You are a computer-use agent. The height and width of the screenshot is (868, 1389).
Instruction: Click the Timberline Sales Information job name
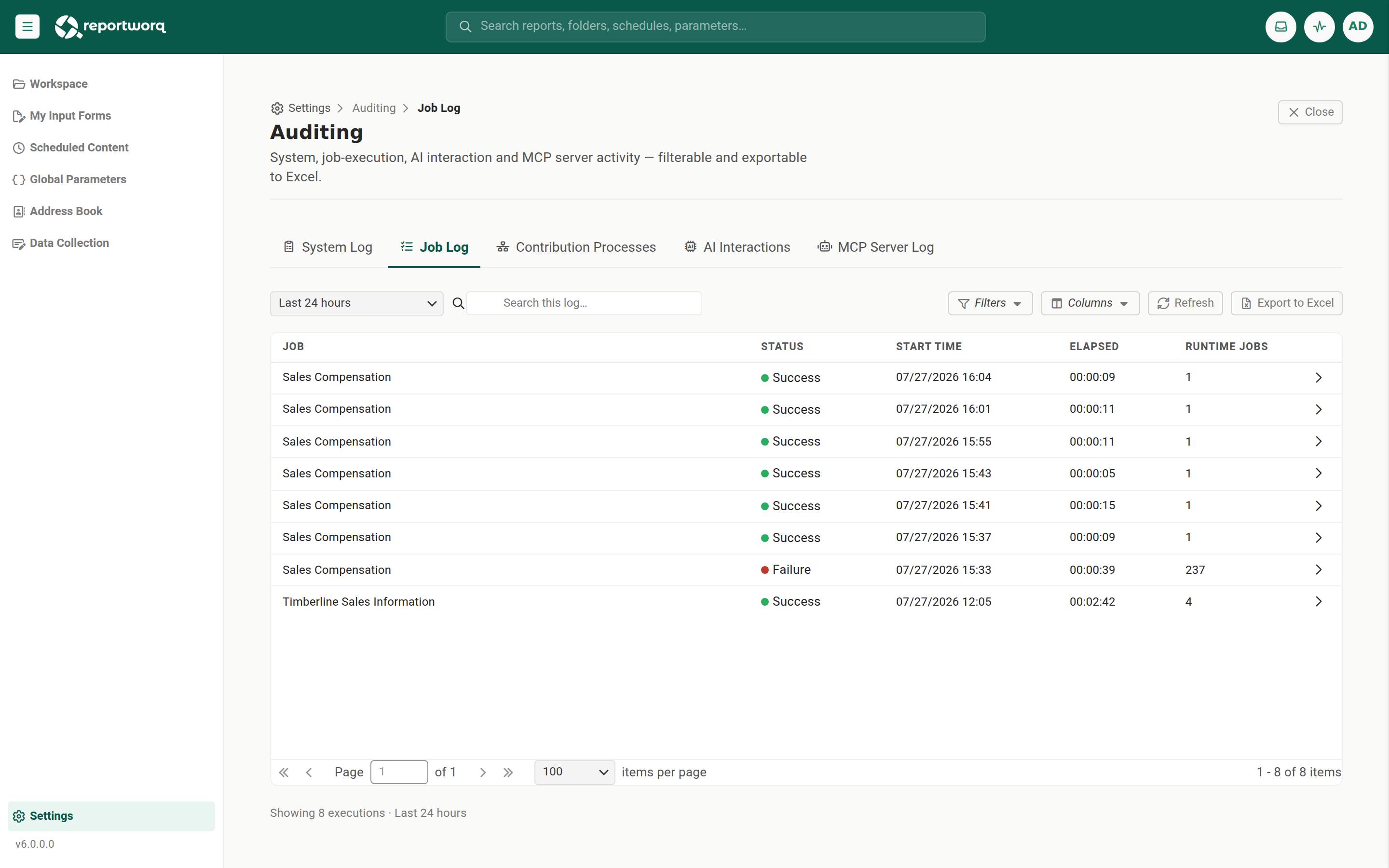[x=359, y=602]
